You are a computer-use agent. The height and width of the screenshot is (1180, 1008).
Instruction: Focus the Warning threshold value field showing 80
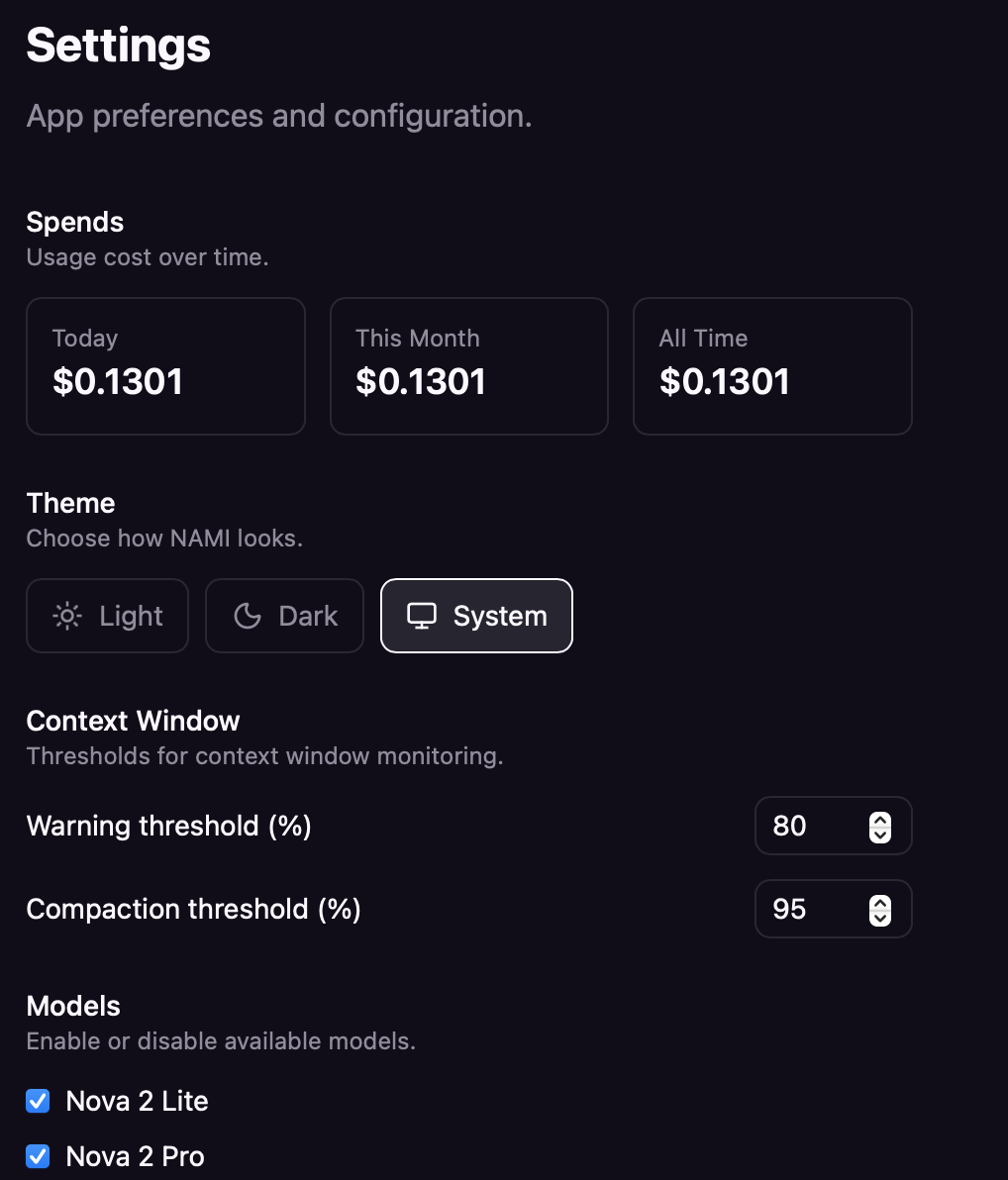pyautogui.click(x=834, y=826)
